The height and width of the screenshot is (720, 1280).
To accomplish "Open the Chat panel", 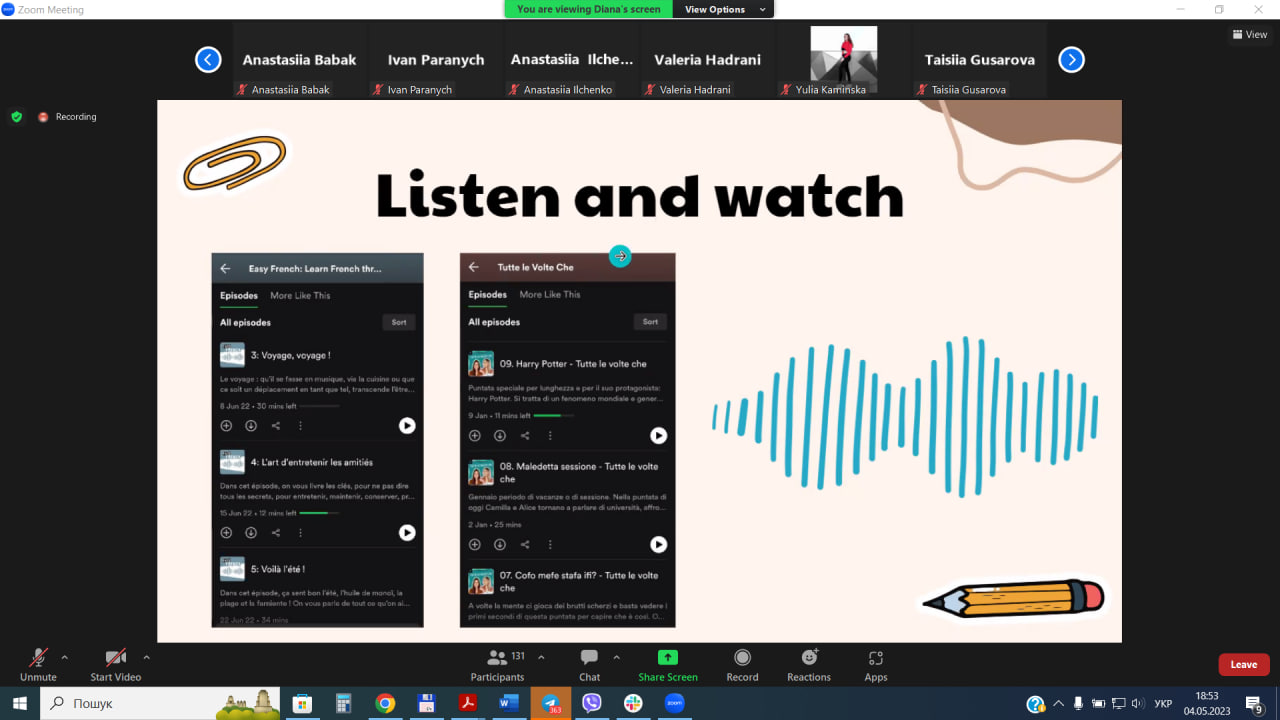I will coord(590,664).
